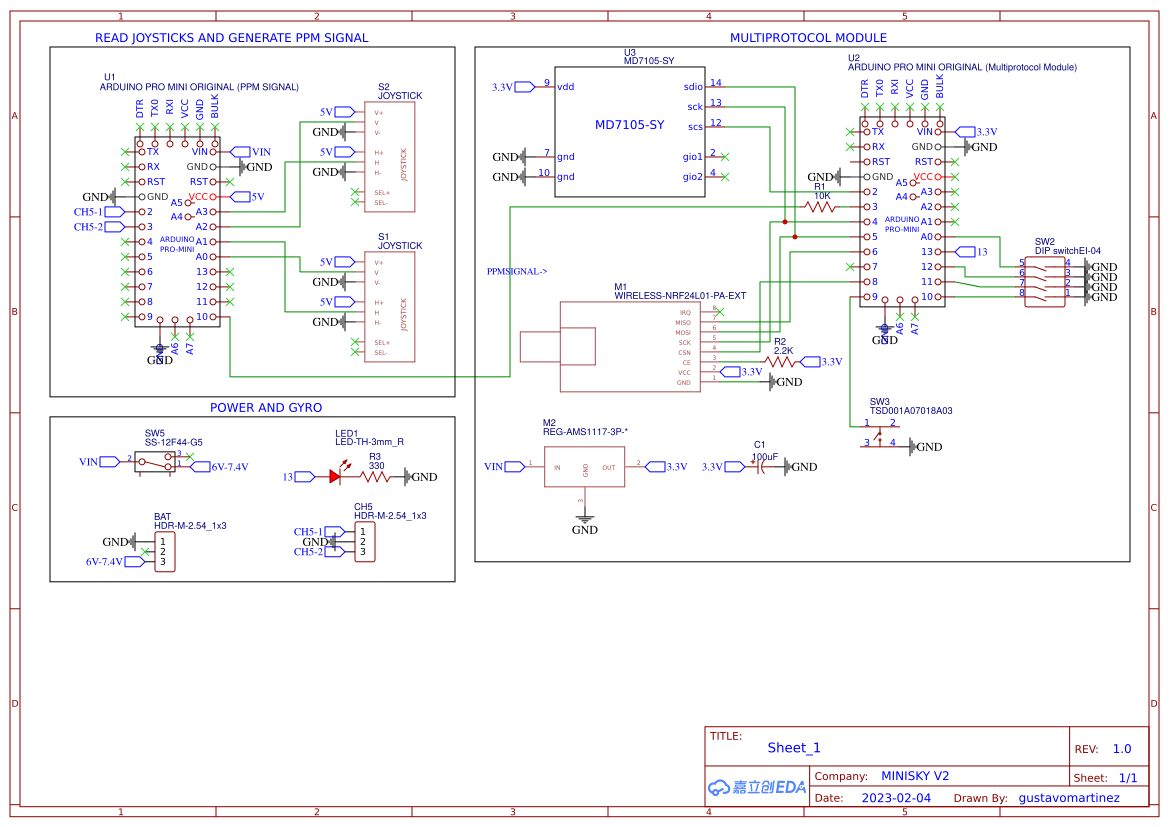Click the LED1 LED-TH-3mm symbol

335,477
